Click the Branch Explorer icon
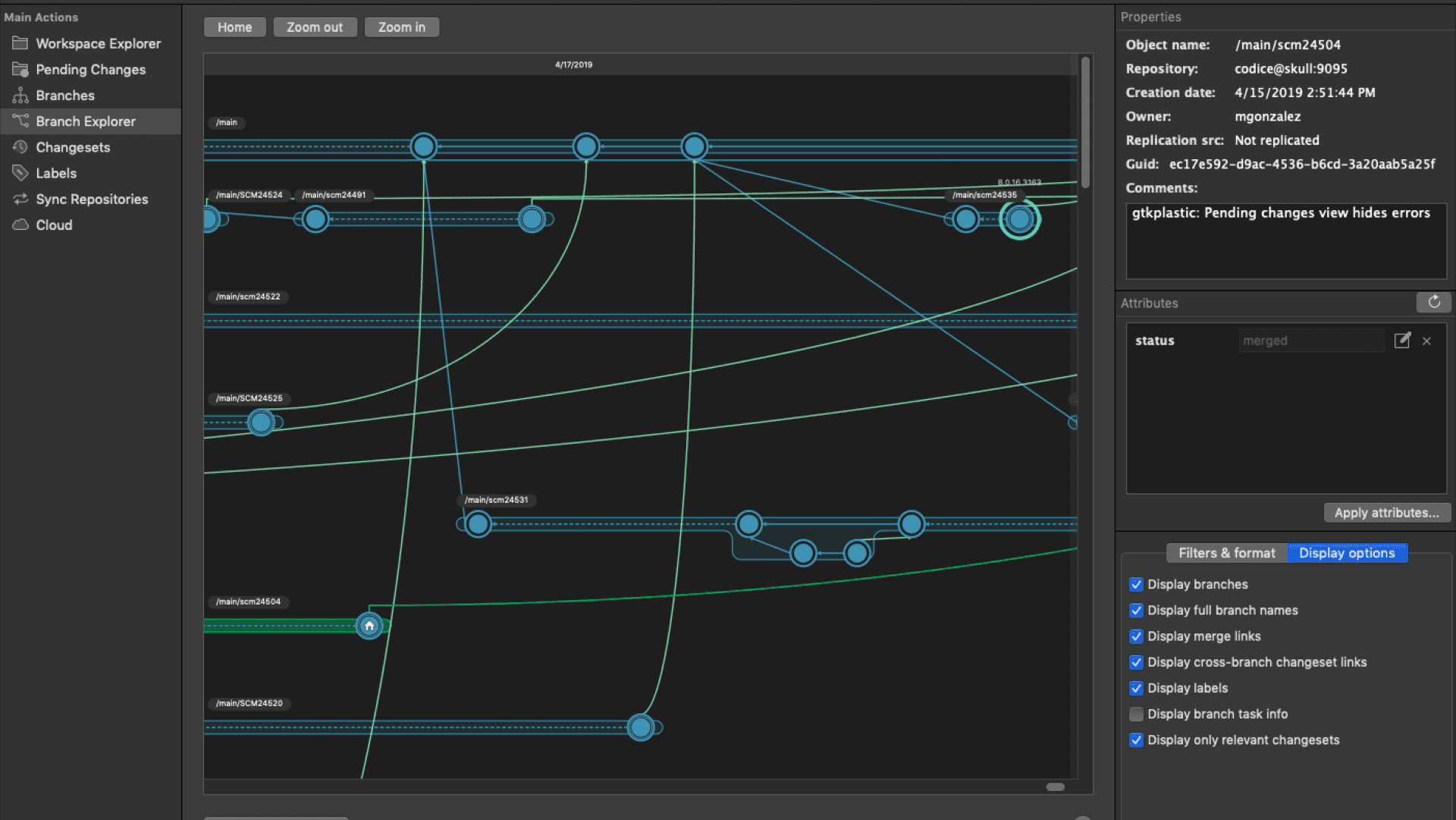 point(19,120)
